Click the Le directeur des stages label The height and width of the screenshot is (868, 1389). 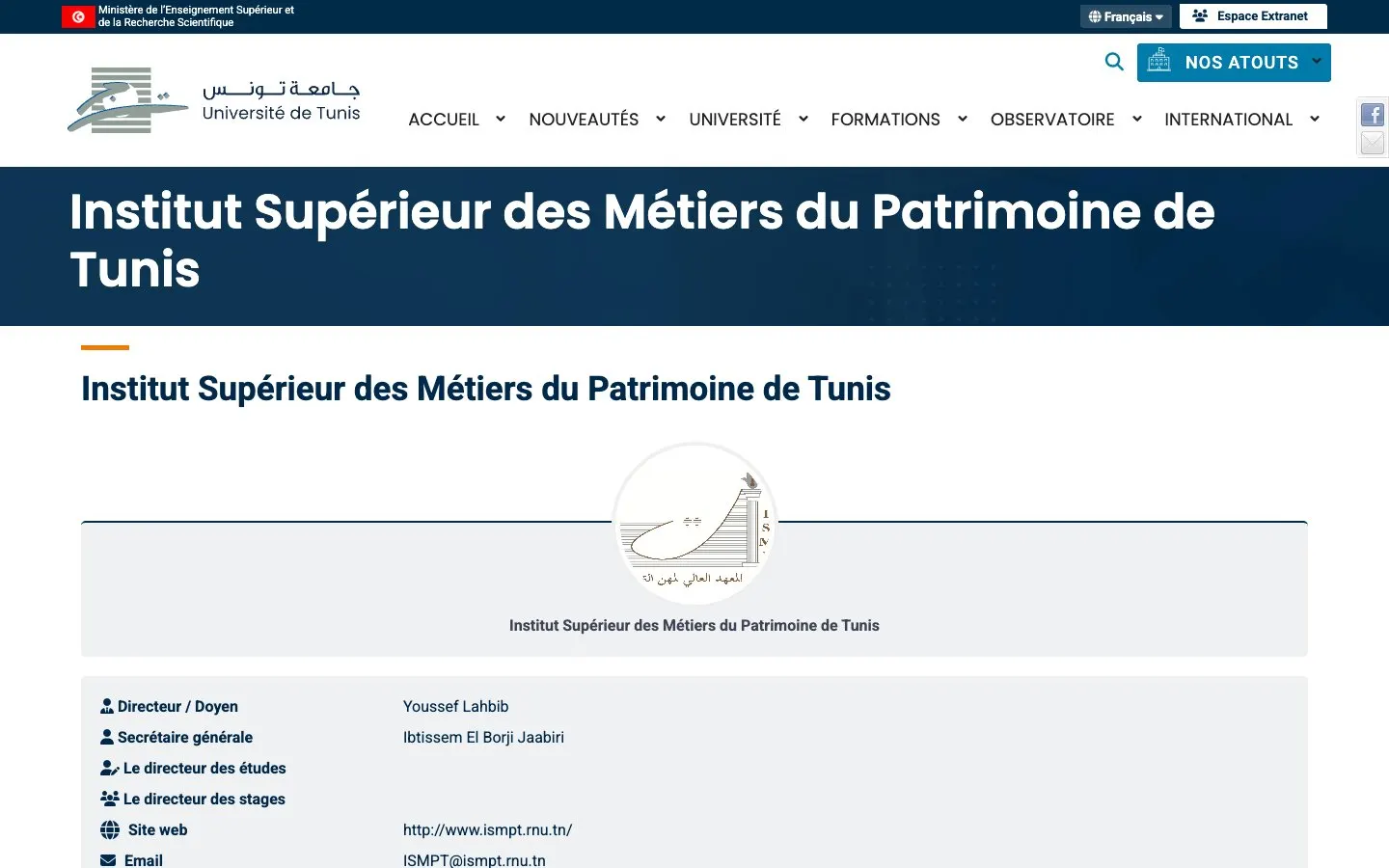coord(204,799)
